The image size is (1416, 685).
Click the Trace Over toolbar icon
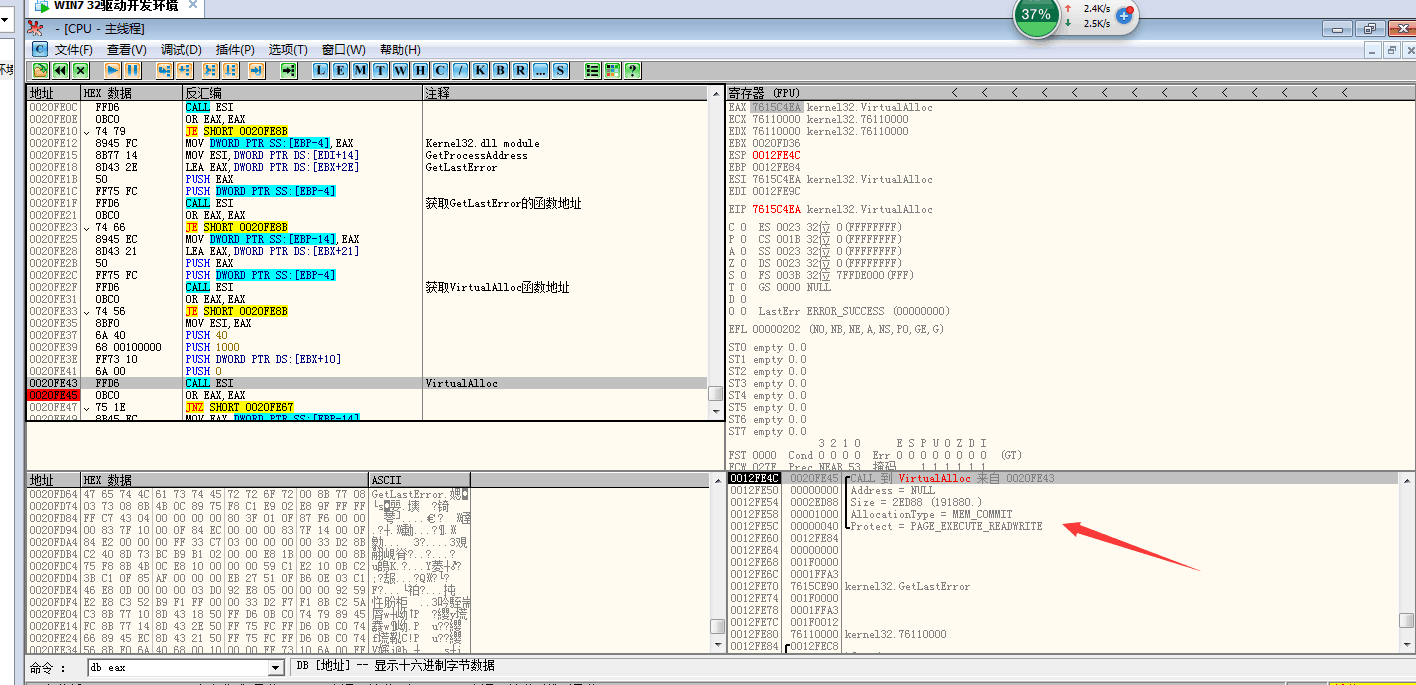231,70
